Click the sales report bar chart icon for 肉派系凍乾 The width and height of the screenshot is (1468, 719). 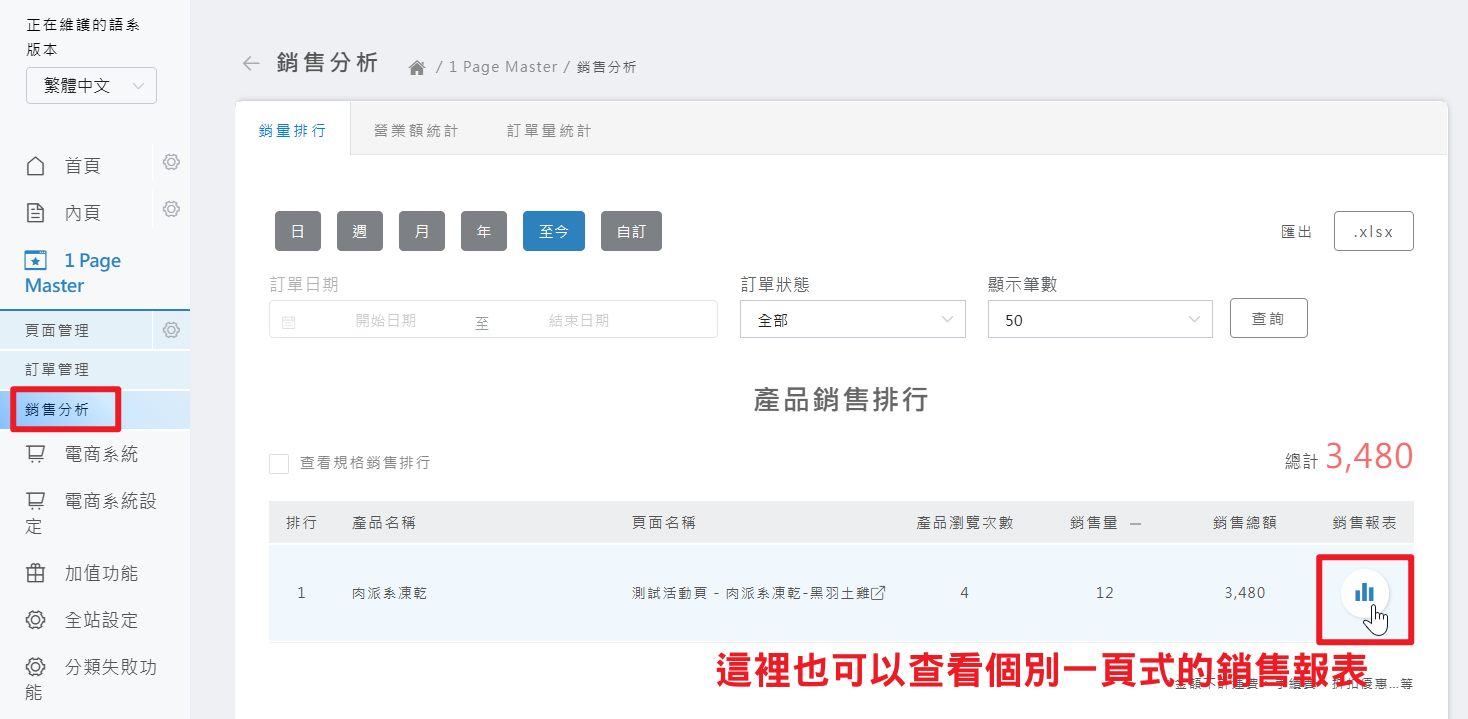1364,592
